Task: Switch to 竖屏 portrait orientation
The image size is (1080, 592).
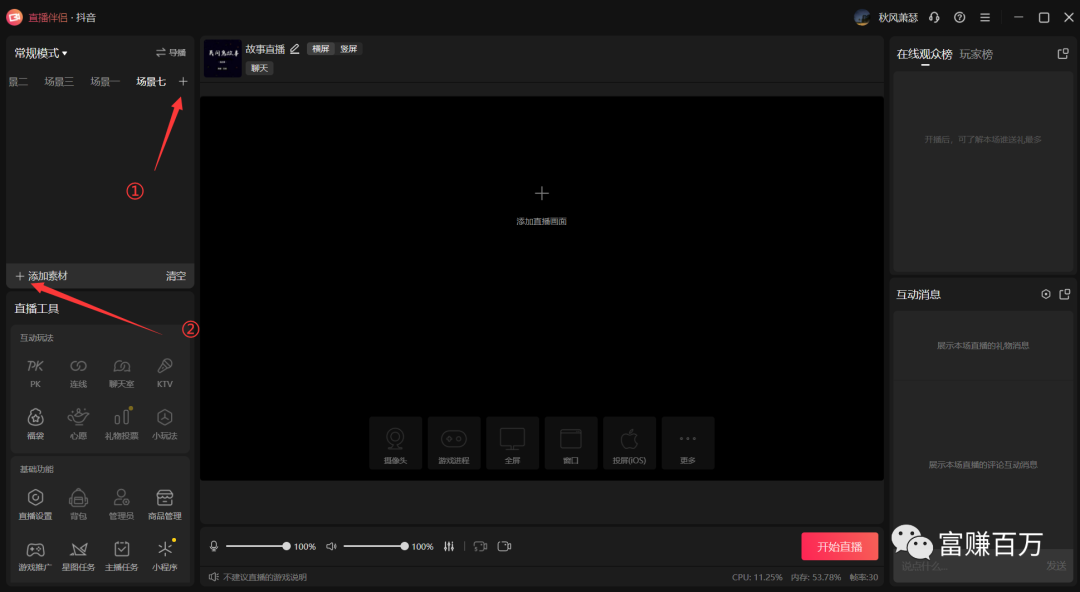Action: click(348, 49)
